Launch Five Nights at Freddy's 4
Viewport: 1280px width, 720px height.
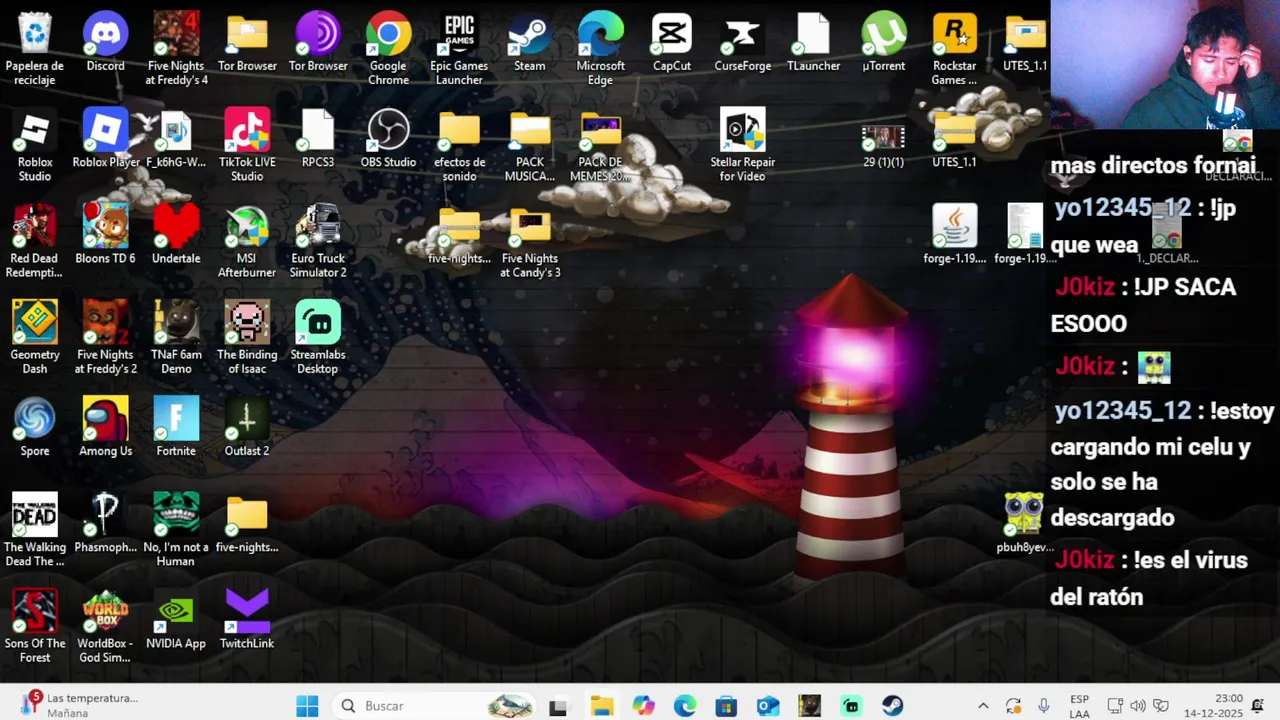pos(176,49)
